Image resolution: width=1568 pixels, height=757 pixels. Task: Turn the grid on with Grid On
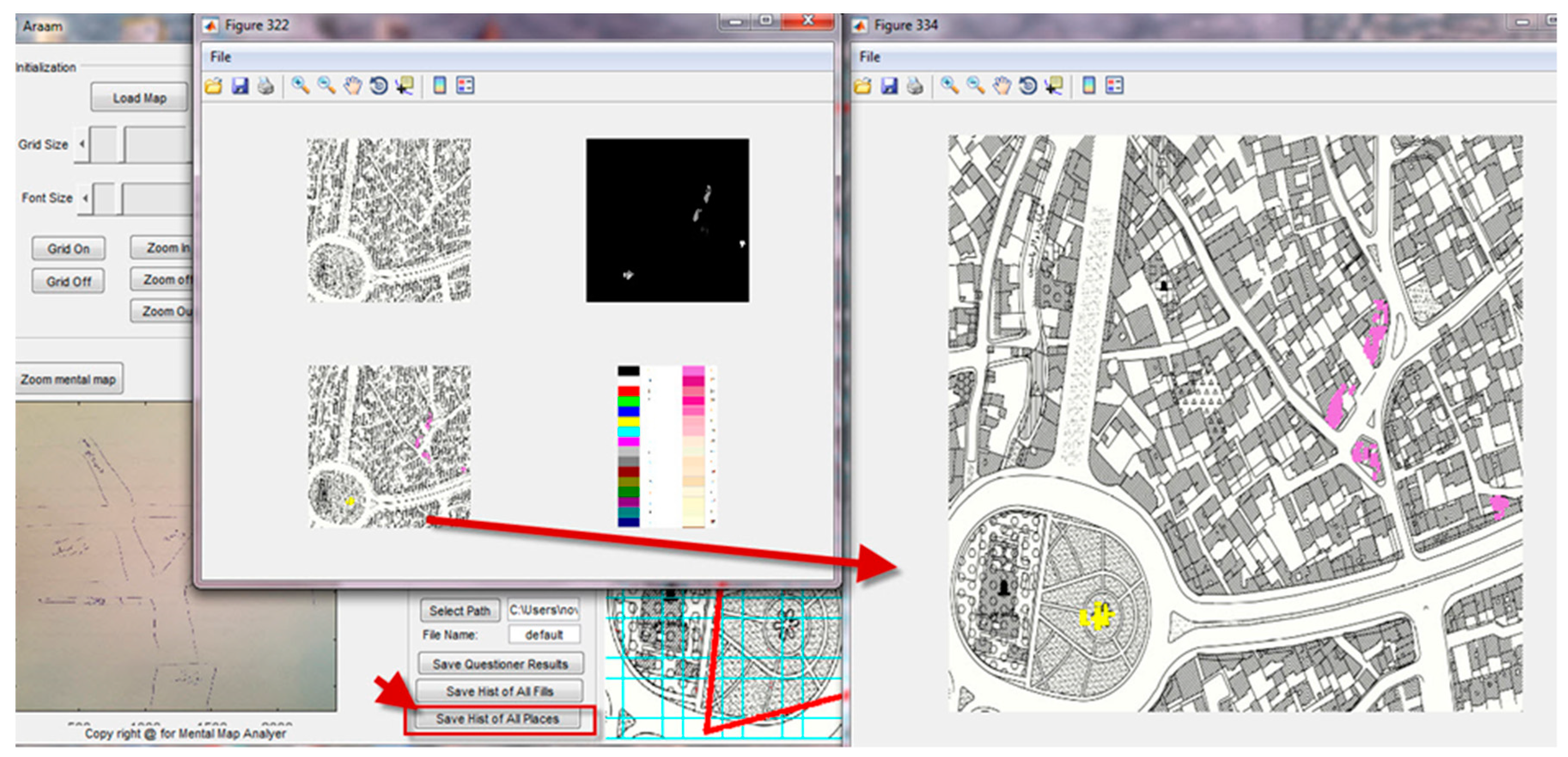[68, 248]
